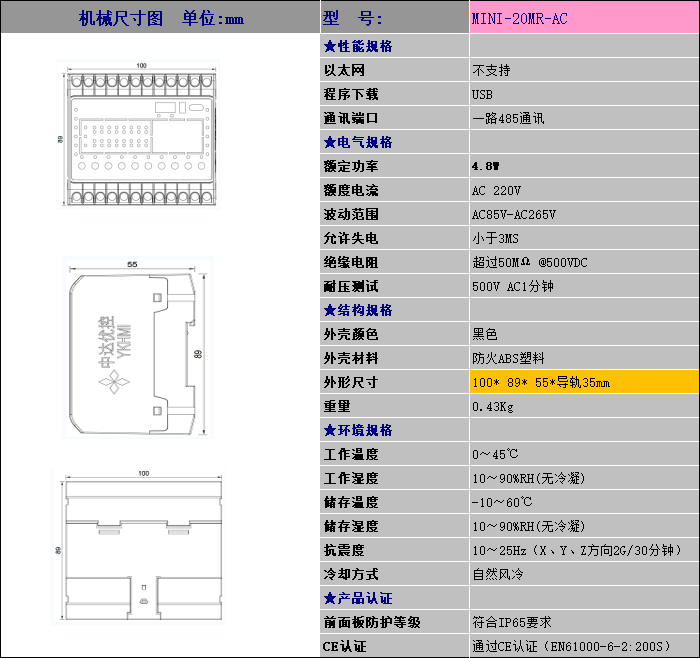Select the 绝缘电阻 label

tap(351, 262)
